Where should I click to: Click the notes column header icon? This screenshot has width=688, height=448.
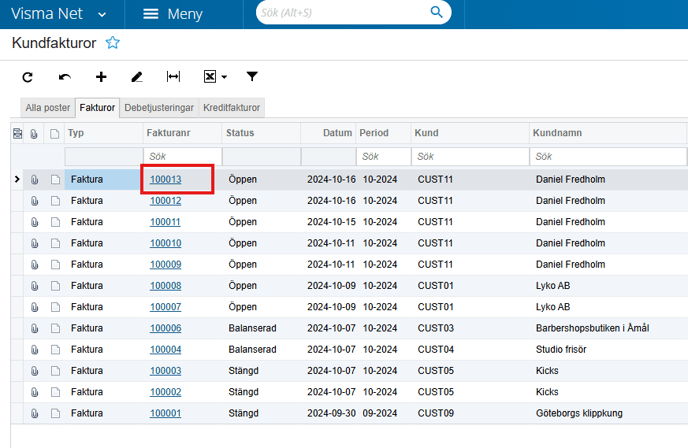coord(54,134)
